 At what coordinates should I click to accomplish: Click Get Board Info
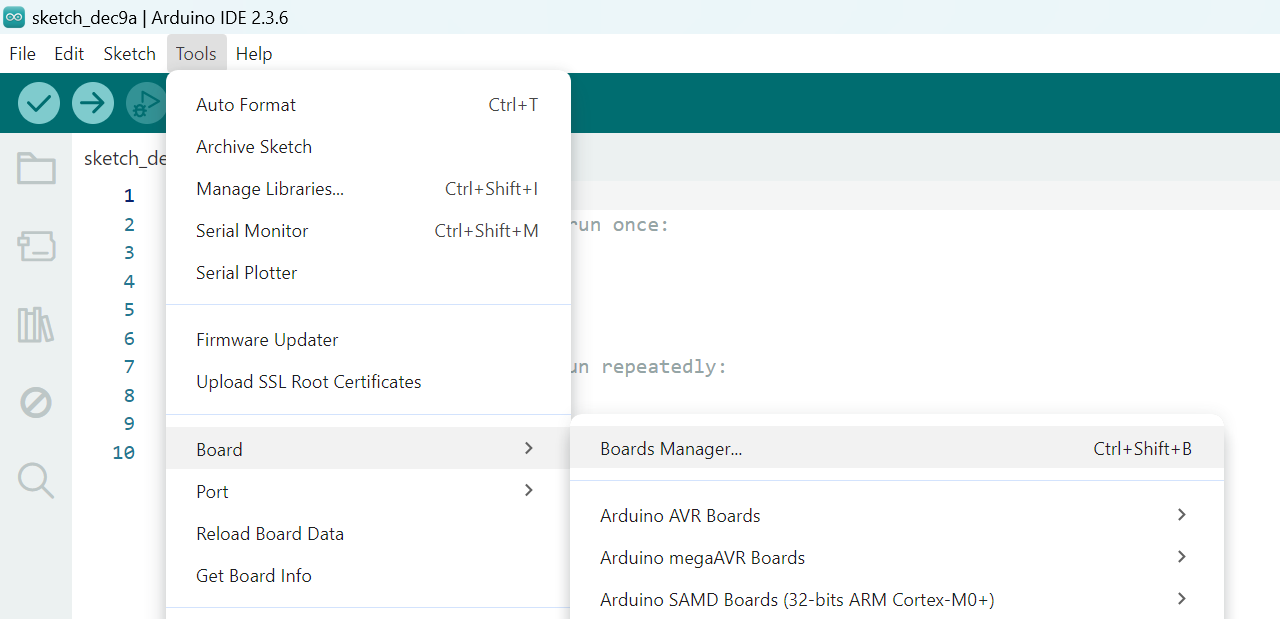(254, 576)
